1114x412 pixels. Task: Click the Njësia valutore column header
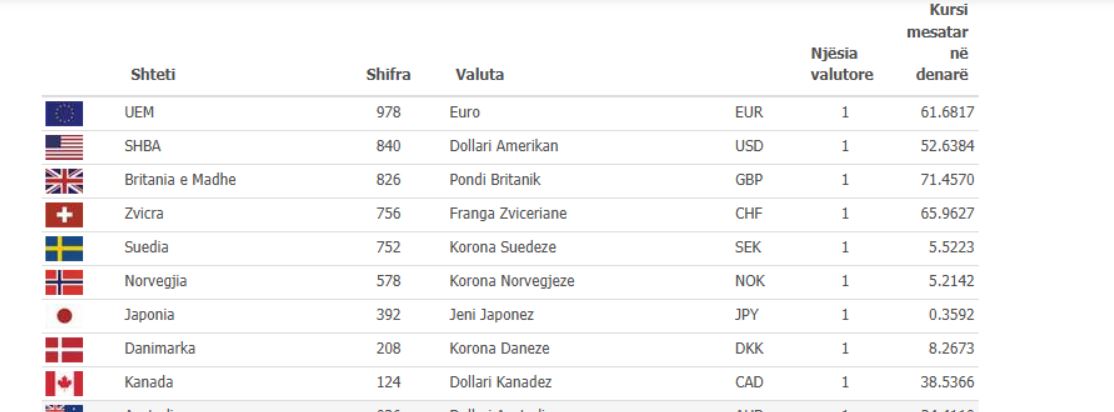pos(841,64)
